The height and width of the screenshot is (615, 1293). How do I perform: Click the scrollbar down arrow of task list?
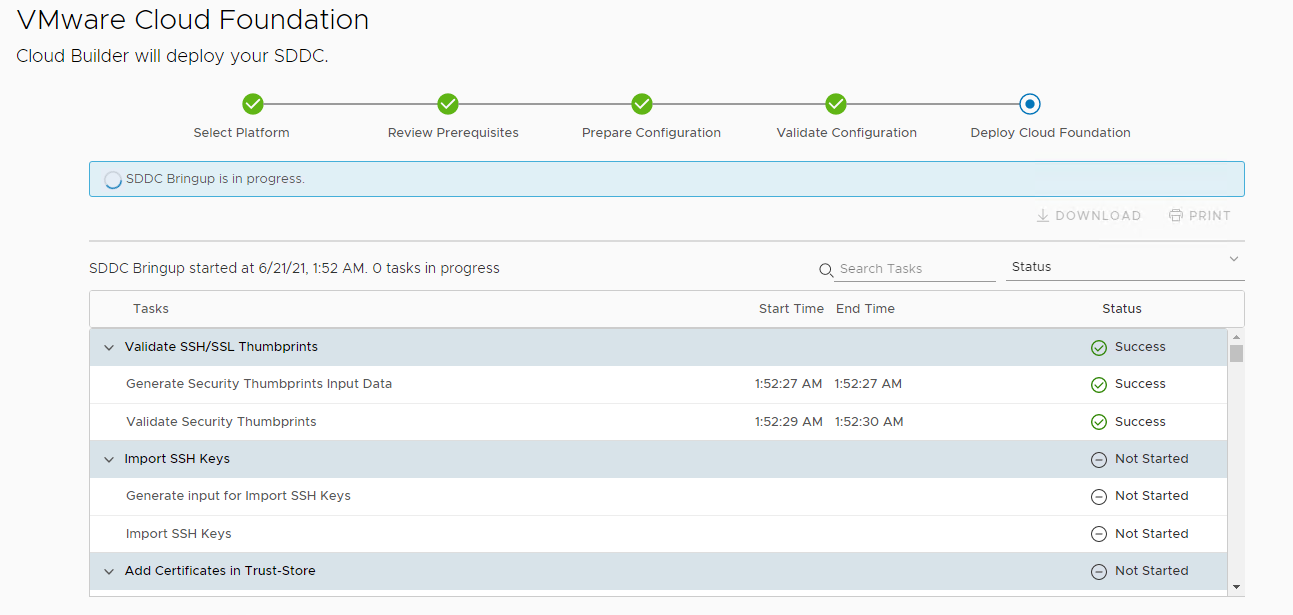(1237, 587)
